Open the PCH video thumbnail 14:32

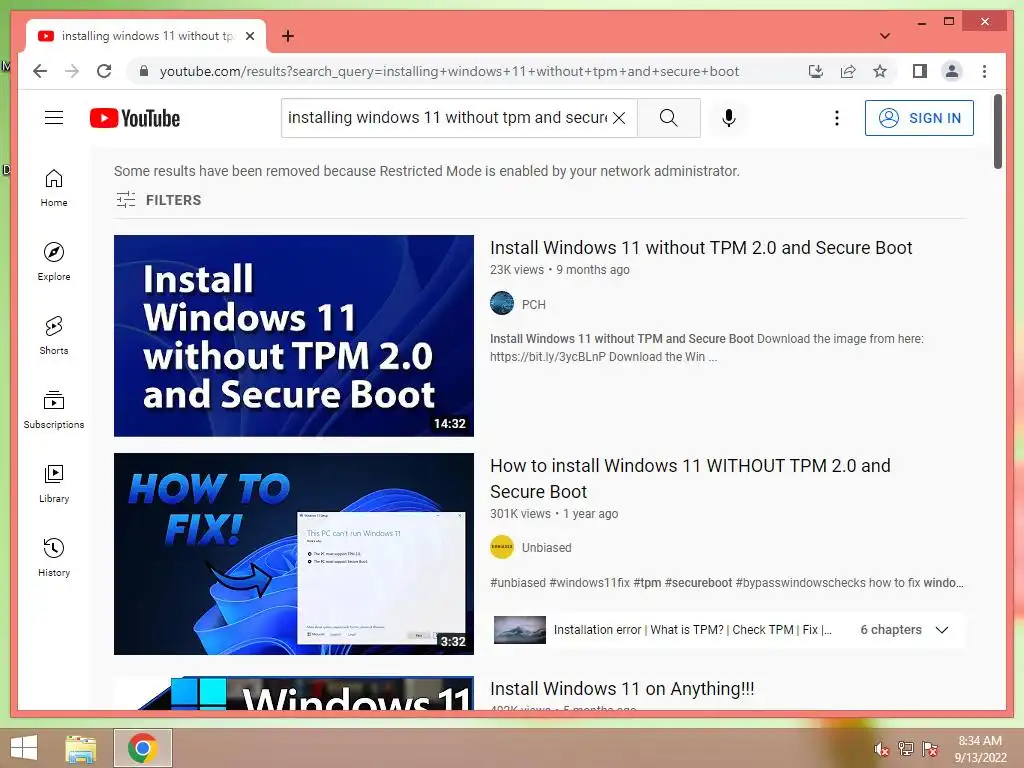coord(294,336)
